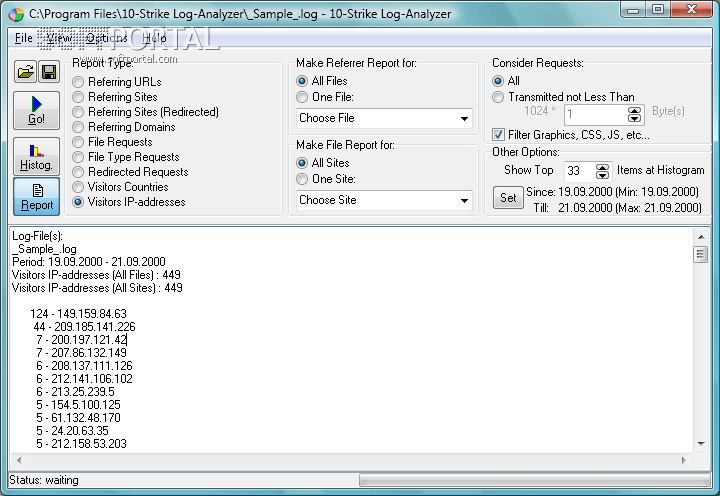The image size is (720, 496).
Task: Save the report using the floppy disk icon
Action: pyautogui.click(x=49, y=72)
